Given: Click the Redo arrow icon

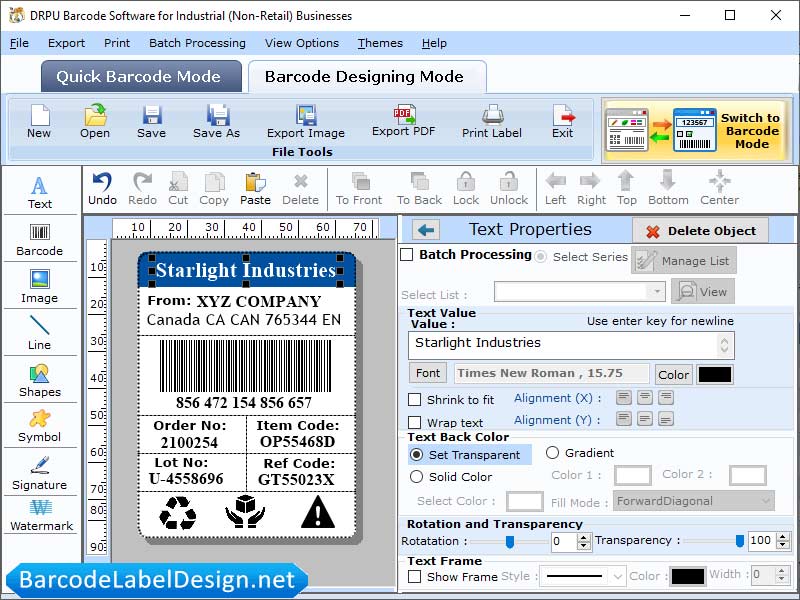Looking at the screenshot, I should (x=142, y=182).
